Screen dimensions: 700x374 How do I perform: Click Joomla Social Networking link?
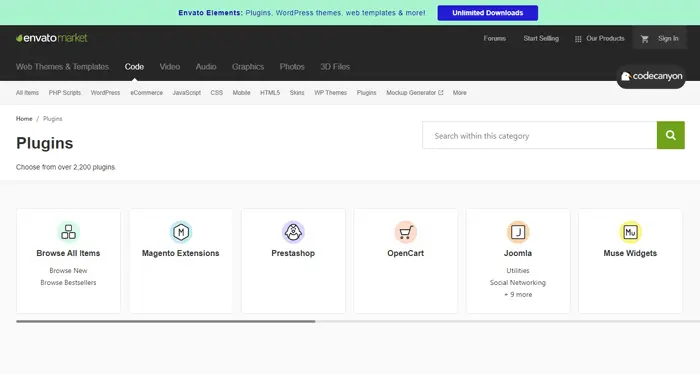coord(518,283)
